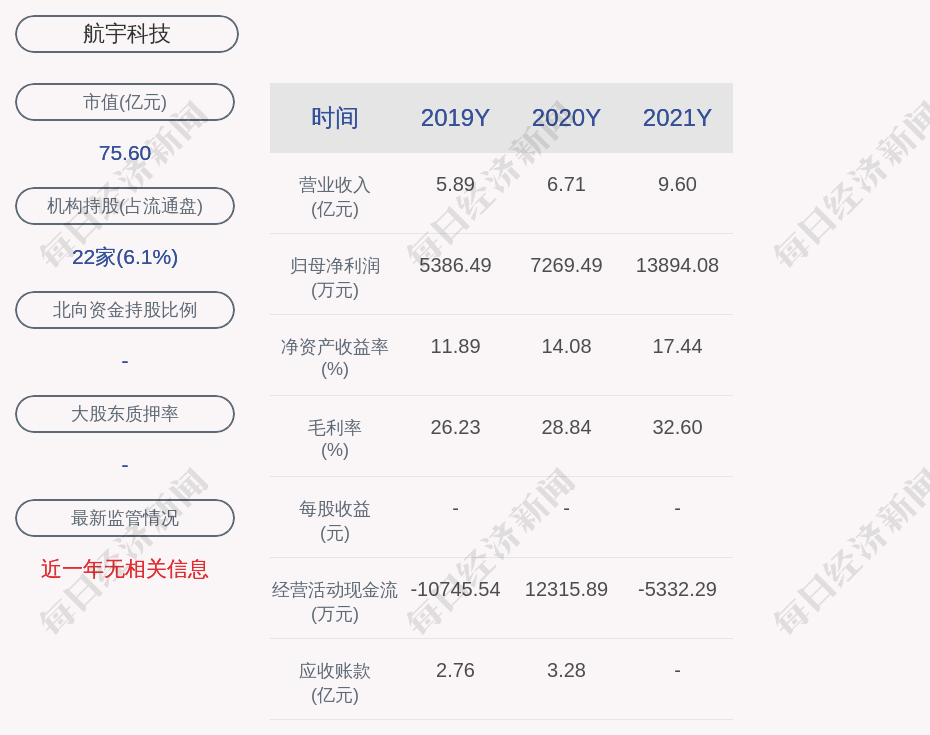Click the 22家(6.1%) value
The image size is (930, 735).
pyautogui.click(x=125, y=257)
